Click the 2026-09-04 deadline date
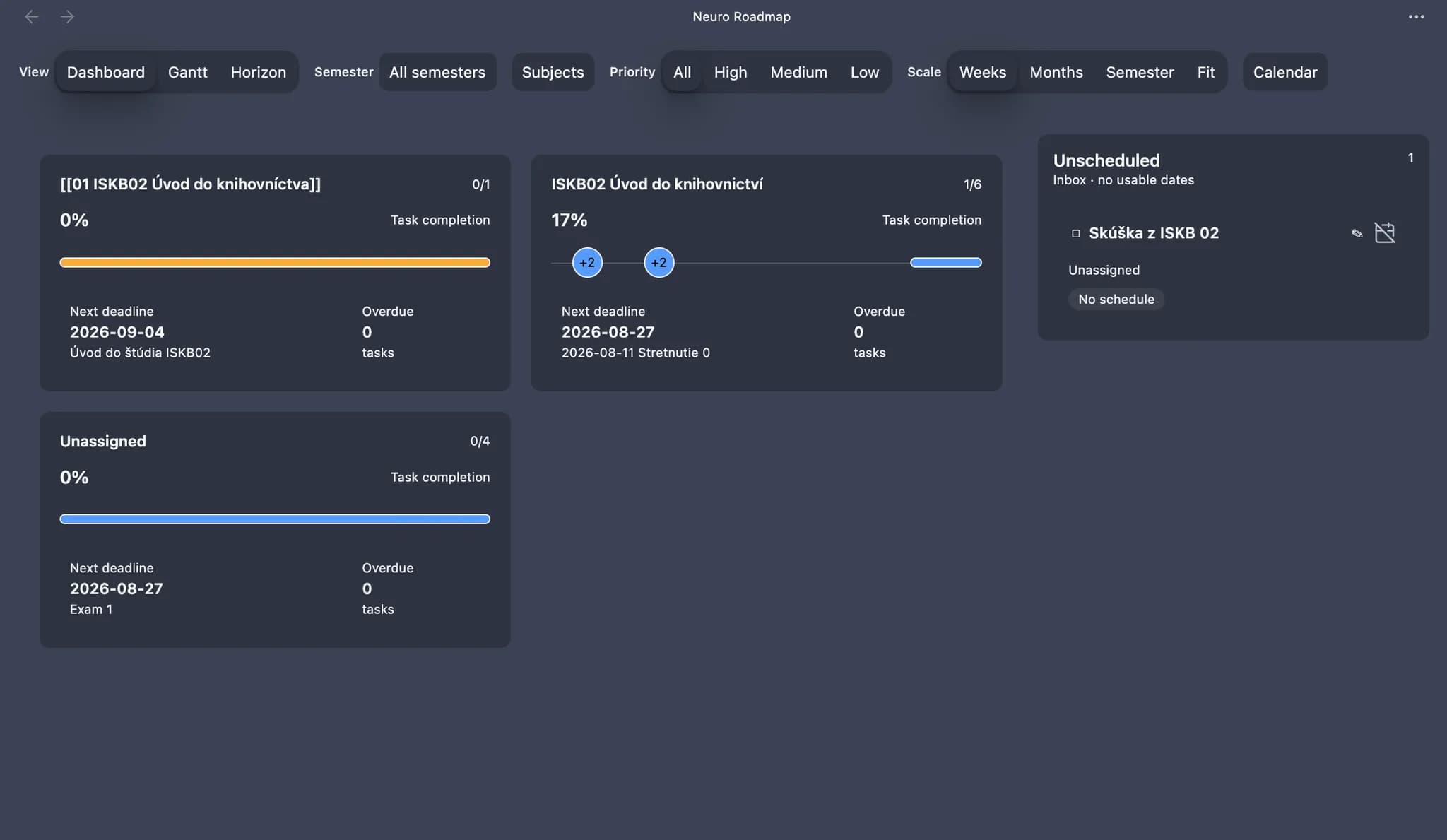Image resolution: width=1447 pixels, height=840 pixels. coord(117,332)
